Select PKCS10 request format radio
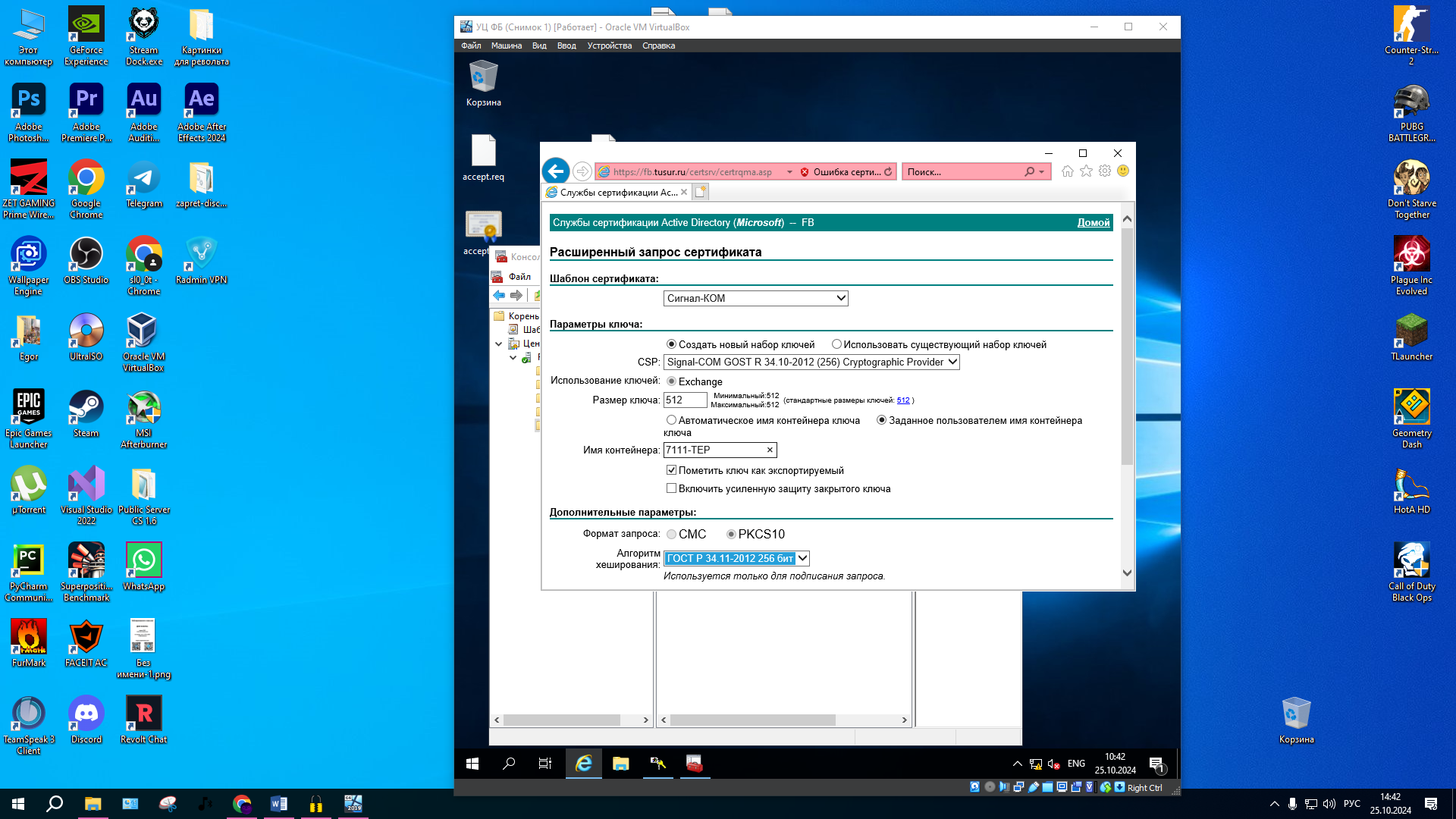The image size is (1456, 819). (x=731, y=534)
